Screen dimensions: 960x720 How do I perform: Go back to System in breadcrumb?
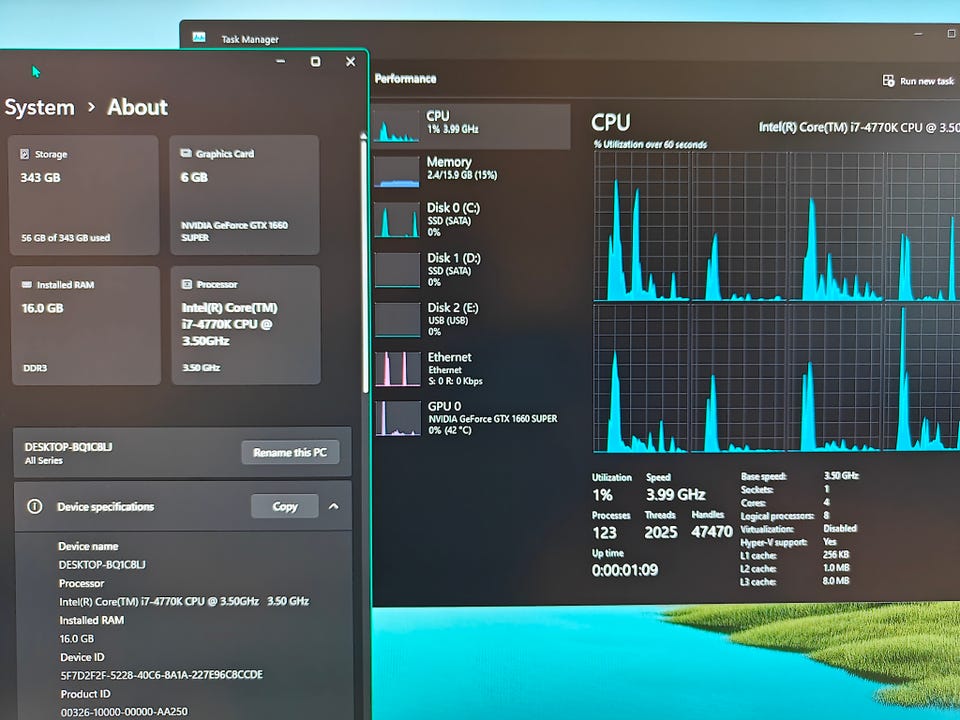coord(39,108)
